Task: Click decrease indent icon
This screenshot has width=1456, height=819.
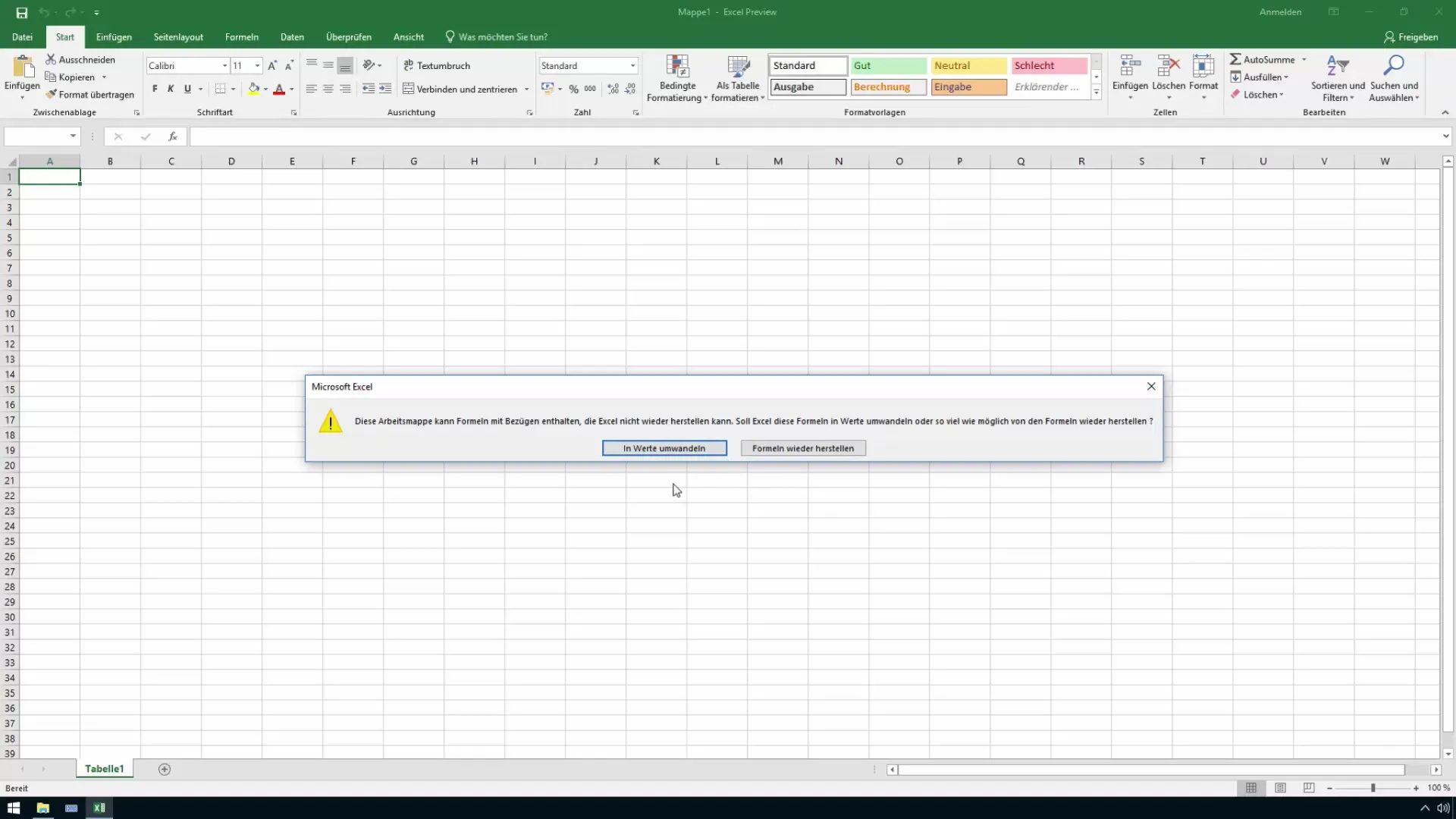Action: [x=369, y=89]
